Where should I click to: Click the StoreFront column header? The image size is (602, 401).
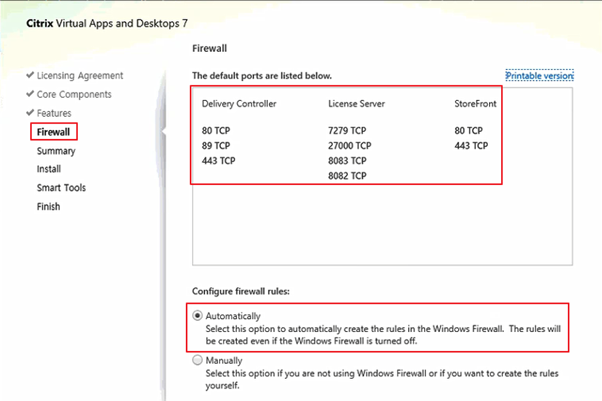(x=475, y=104)
